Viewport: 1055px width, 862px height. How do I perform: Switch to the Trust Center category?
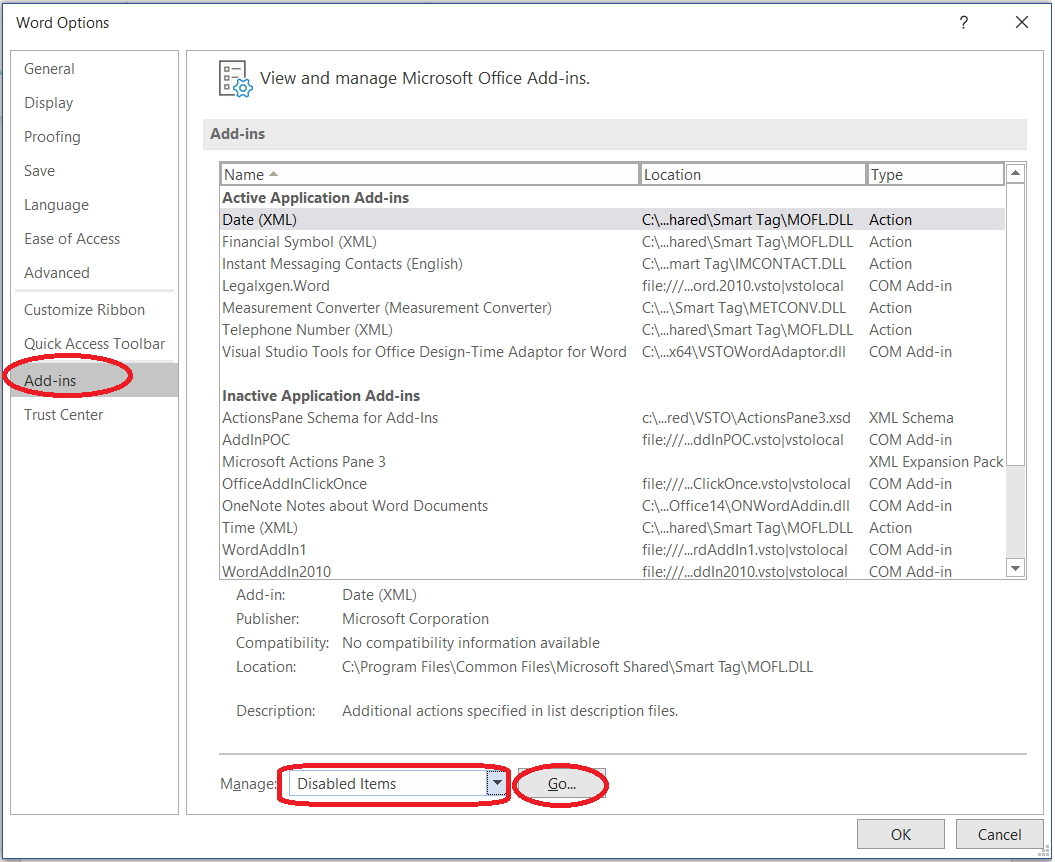click(x=64, y=415)
